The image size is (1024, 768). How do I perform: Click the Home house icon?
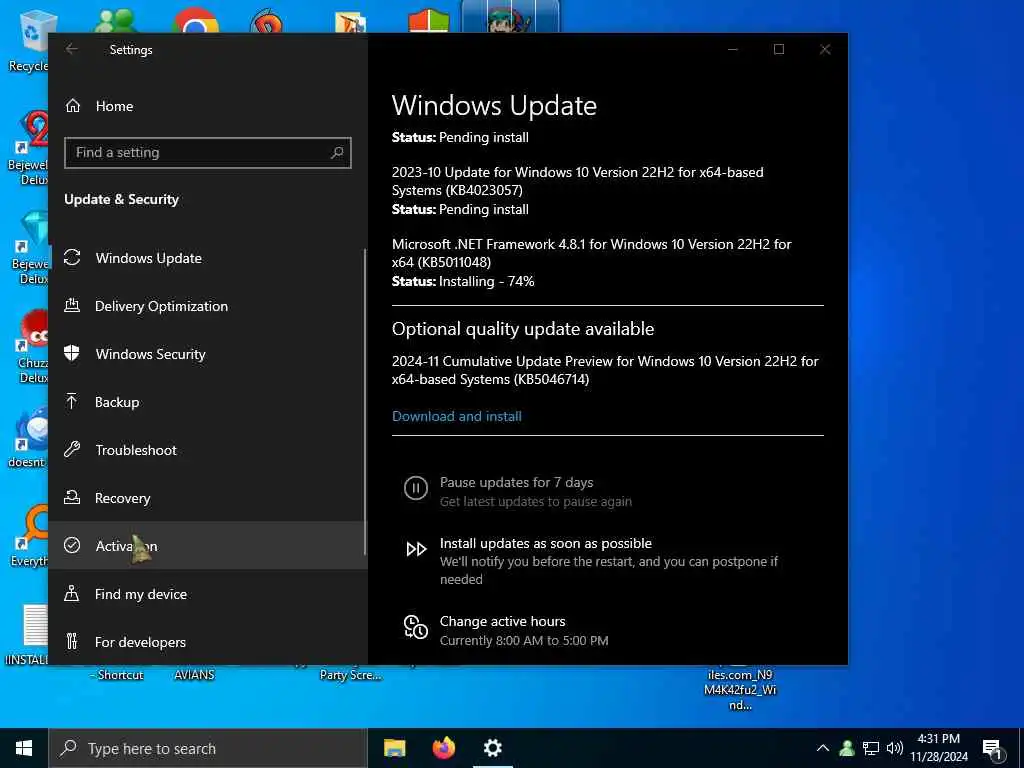73,106
